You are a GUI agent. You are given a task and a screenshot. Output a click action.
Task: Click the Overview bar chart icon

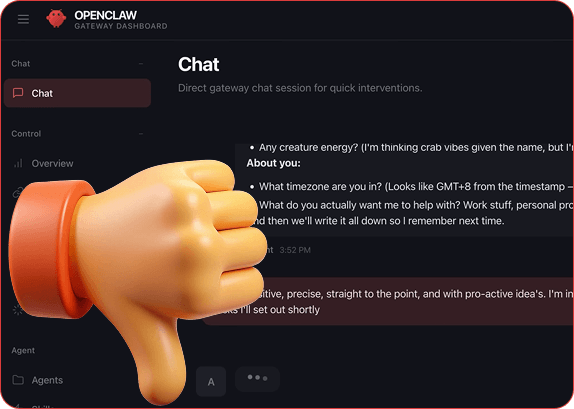pos(18,163)
